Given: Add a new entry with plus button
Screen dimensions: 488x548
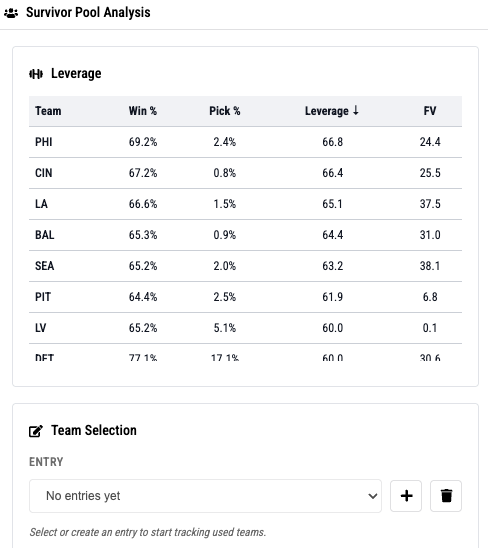Looking at the screenshot, I should (406, 496).
